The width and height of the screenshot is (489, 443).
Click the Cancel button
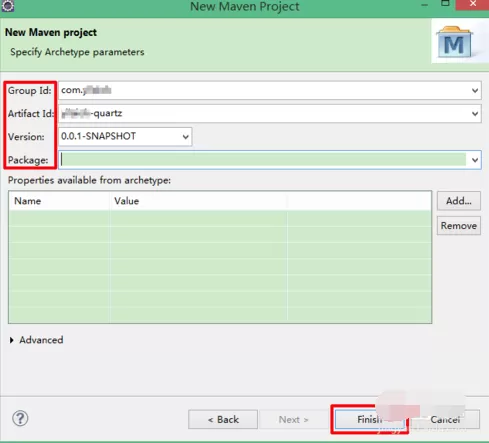(x=446, y=419)
